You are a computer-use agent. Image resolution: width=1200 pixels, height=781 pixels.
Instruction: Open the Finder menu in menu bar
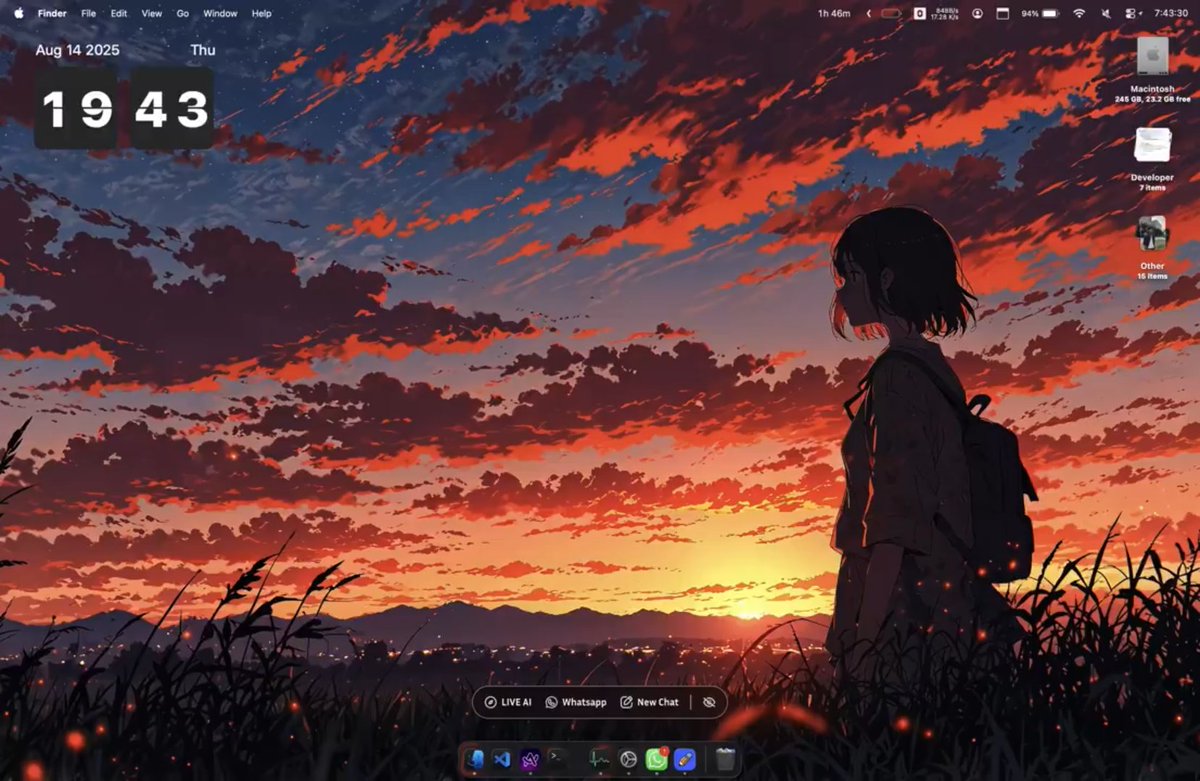coord(52,14)
